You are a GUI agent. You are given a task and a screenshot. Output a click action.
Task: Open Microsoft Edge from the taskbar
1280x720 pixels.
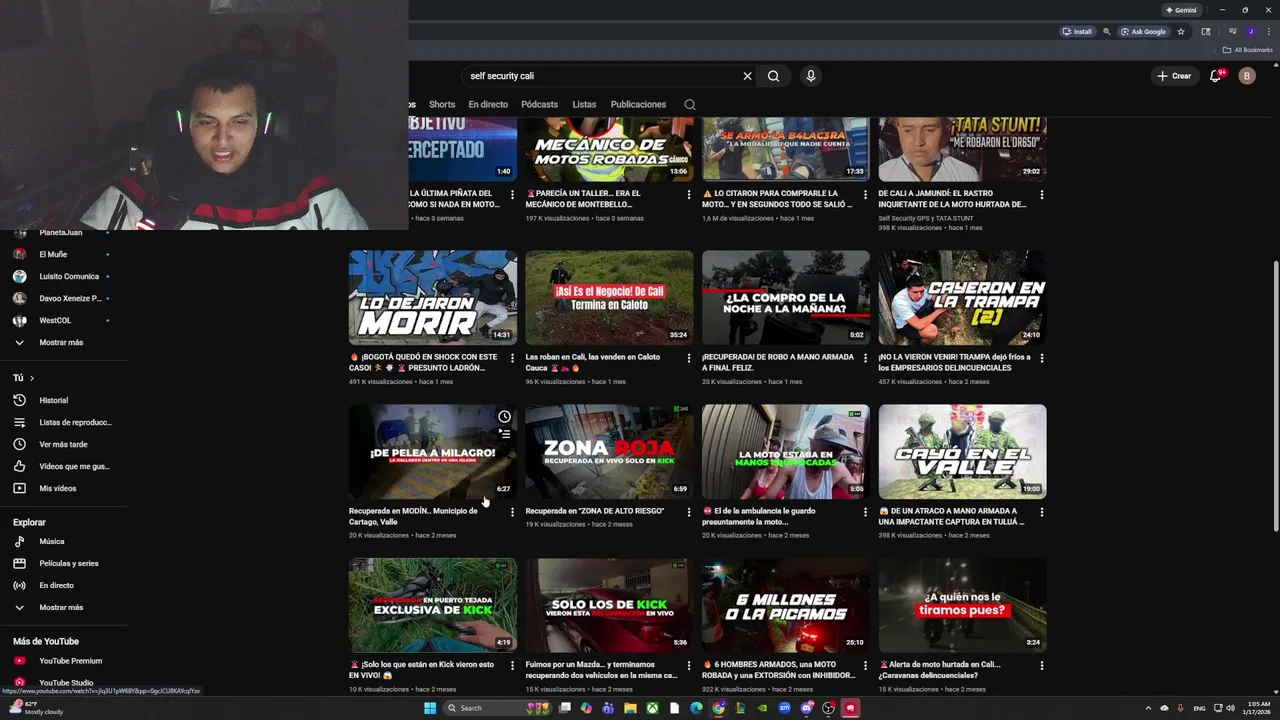[696, 708]
